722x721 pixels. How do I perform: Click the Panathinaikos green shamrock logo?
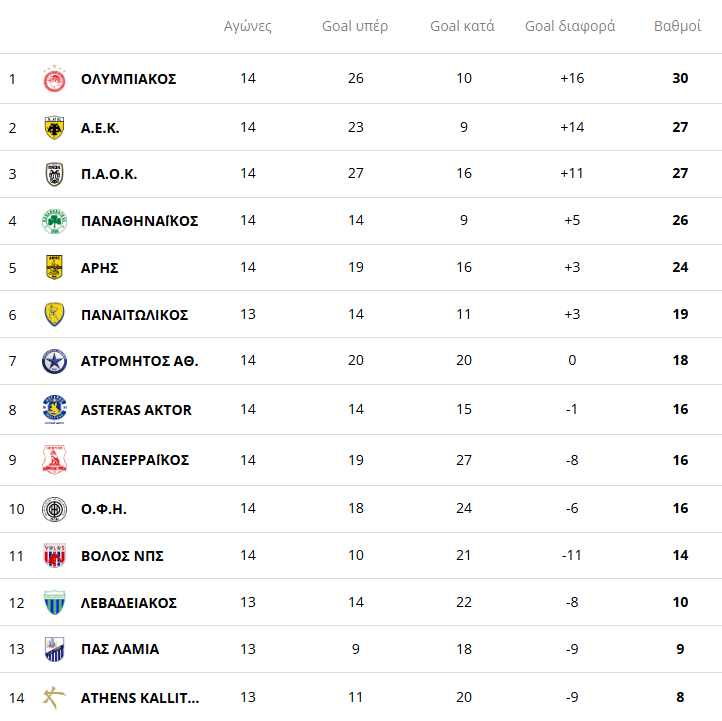click(54, 221)
